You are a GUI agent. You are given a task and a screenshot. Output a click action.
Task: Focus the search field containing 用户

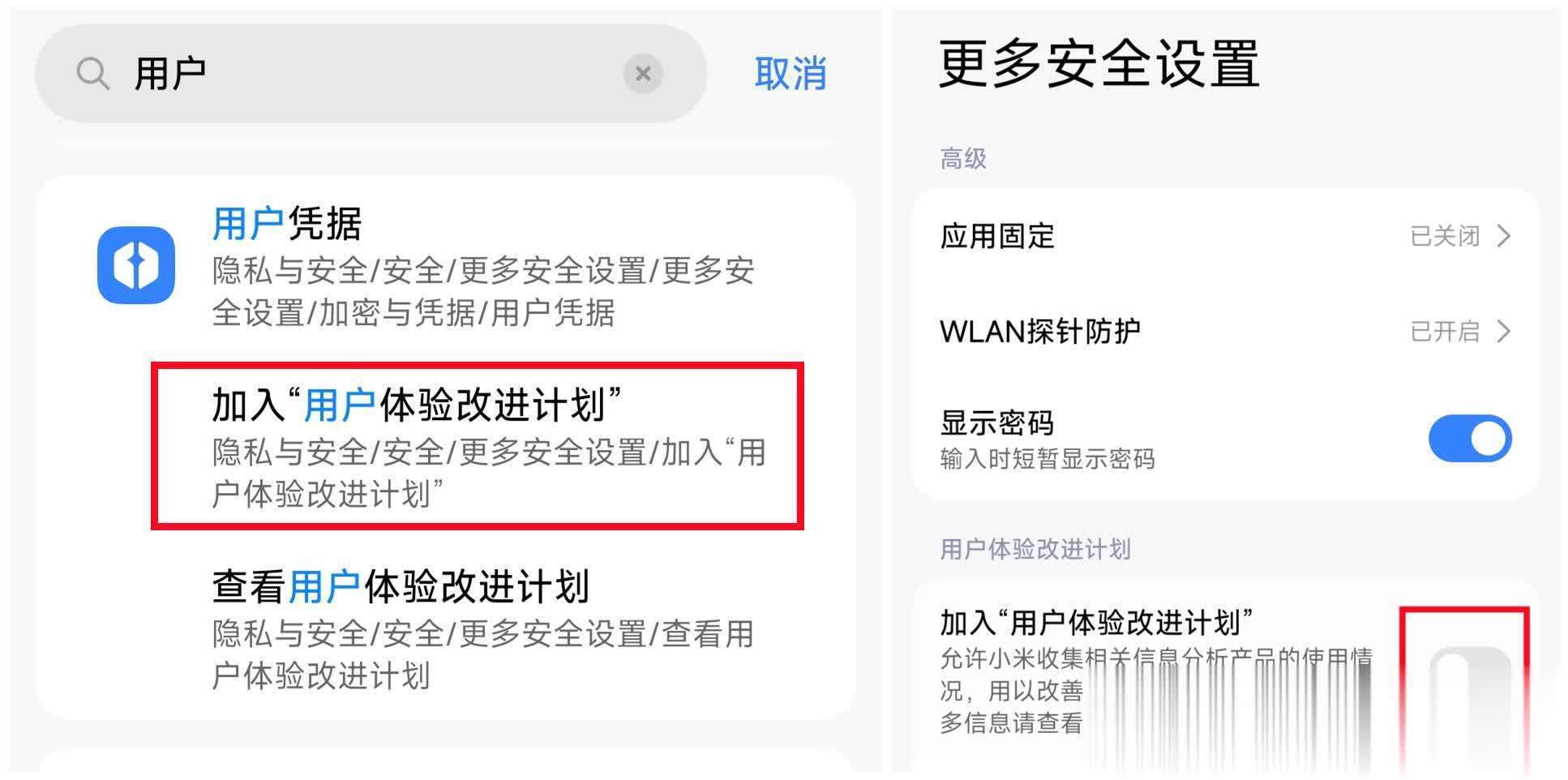371,74
